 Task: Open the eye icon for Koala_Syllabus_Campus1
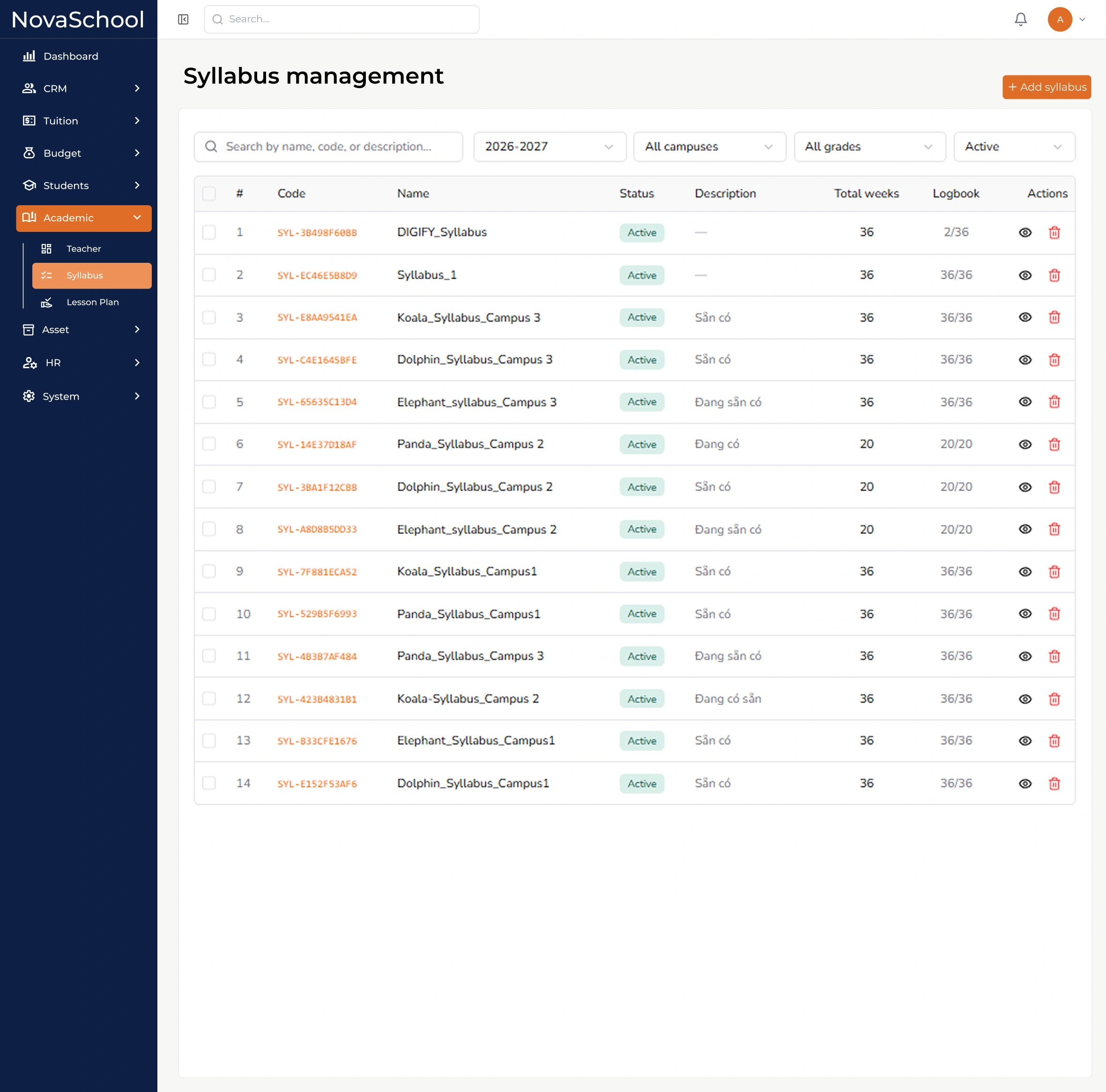point(1025,572)
